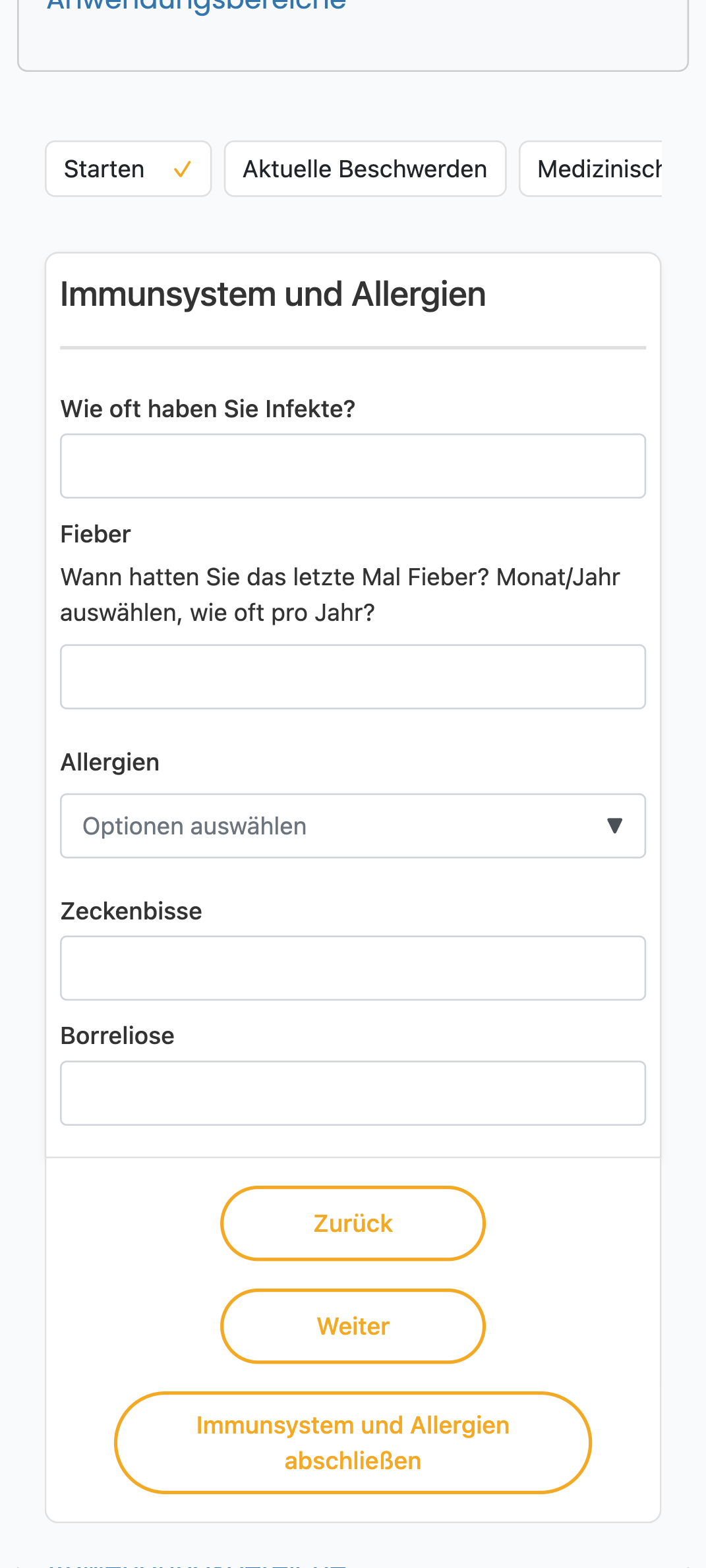Open the Anwendungsbereiche link at top
This screenshot has width=706, height=1568.
click(196, 5)
